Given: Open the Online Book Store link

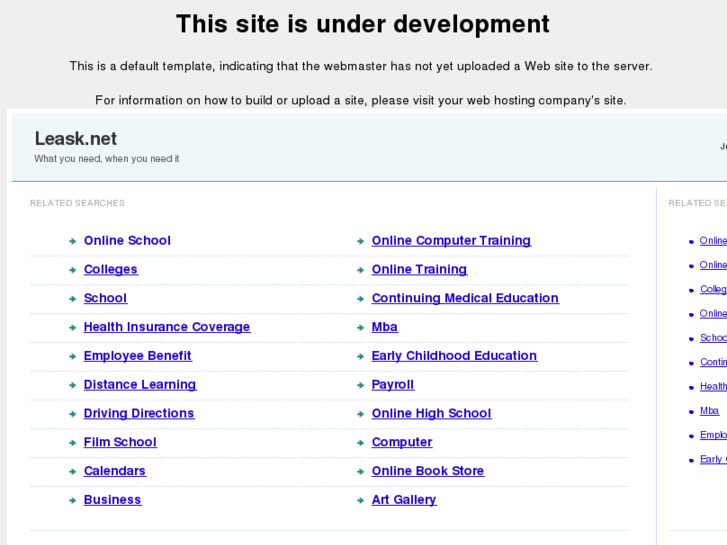Looking at the screenshot, I should pos(427,471).
